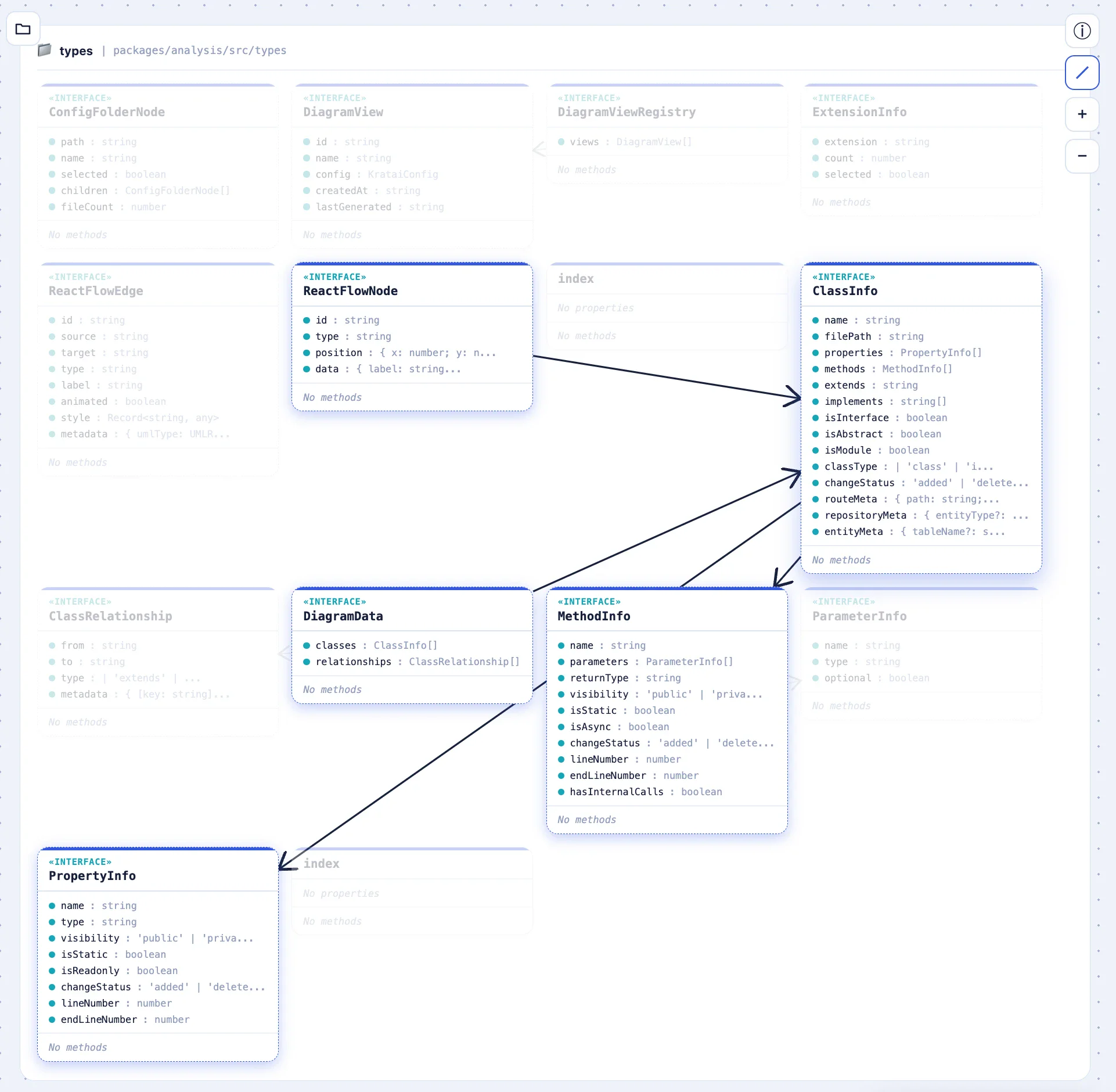
Task: Click the 'methods : MethodInfo[]' row in ClassInfo
Action: (921, 369)
